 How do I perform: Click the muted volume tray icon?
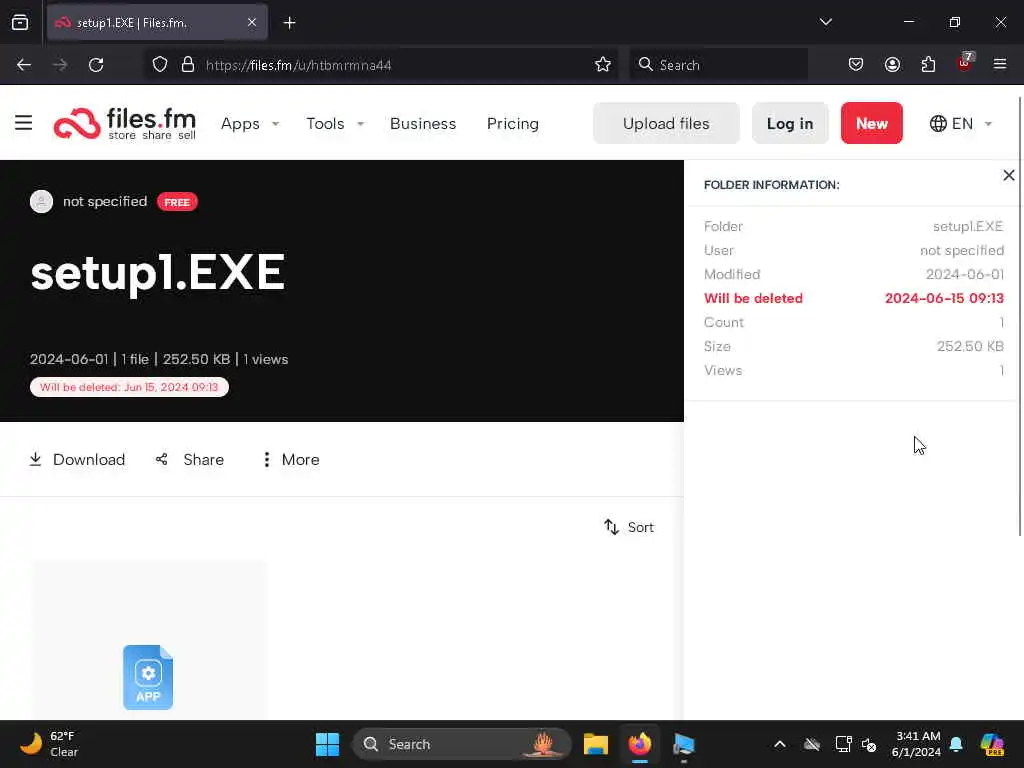tap(869, 744)
